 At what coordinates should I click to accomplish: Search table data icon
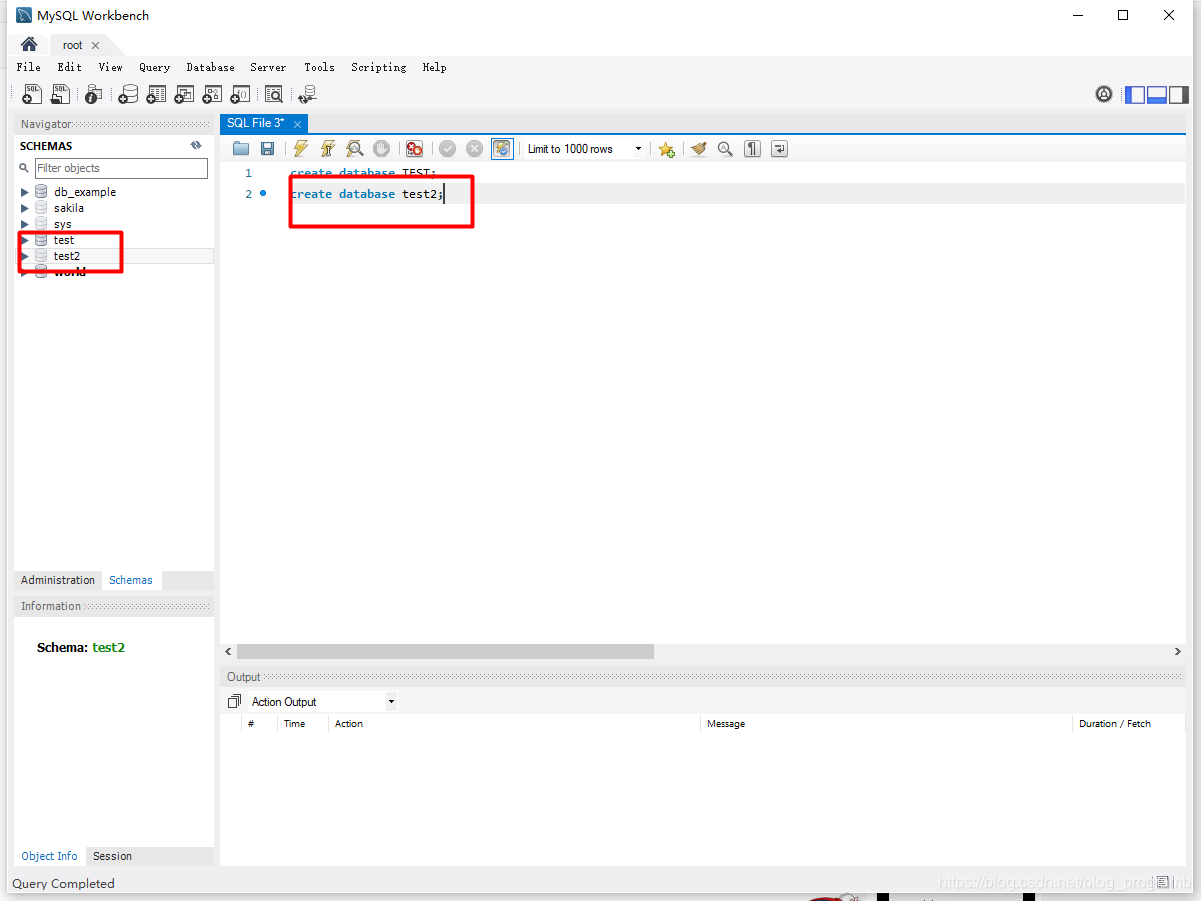tap(273, 94)
